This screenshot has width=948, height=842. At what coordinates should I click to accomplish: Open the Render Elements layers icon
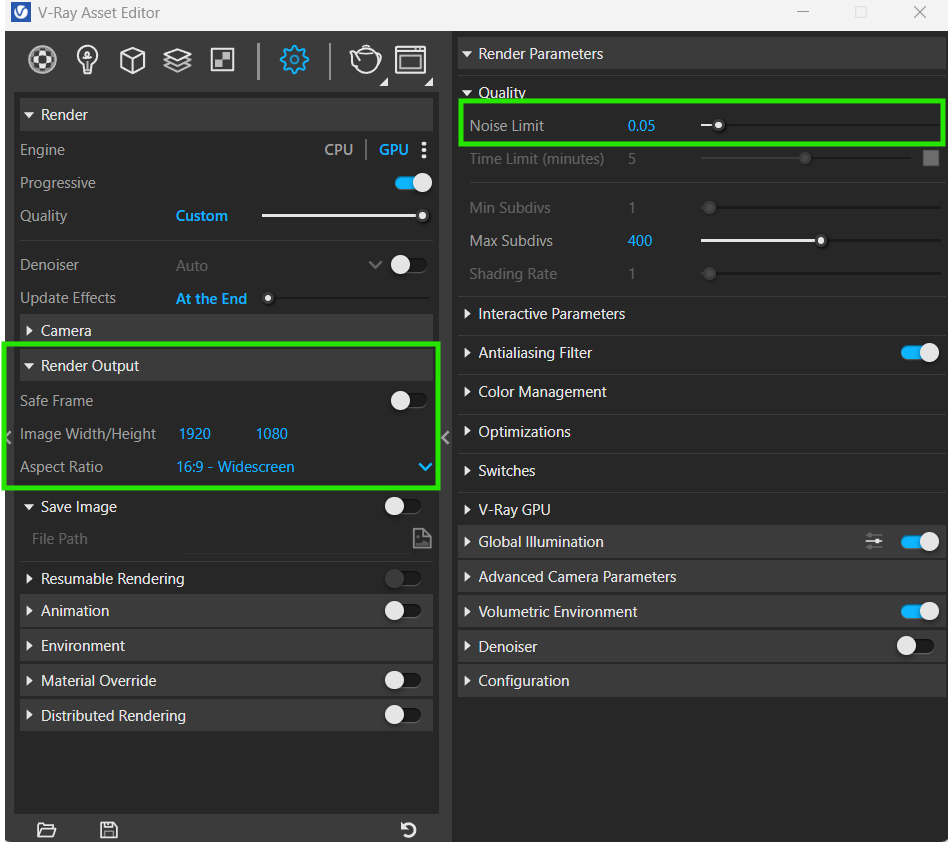(x=177, y=60)
